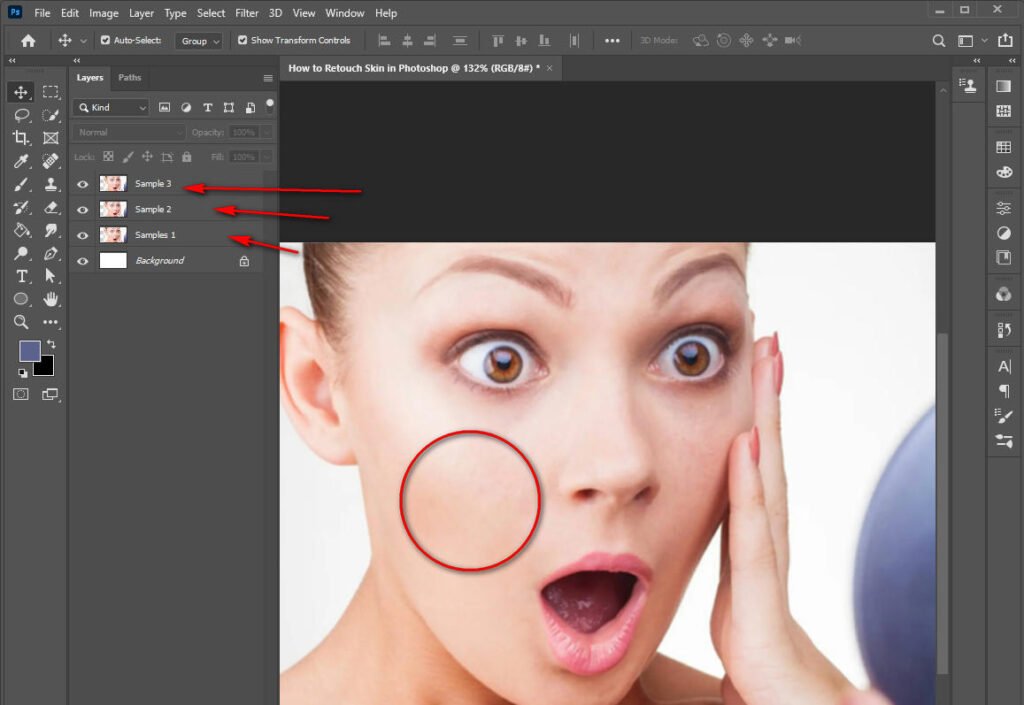The width and height of the screenshot is (1024, 705).
Task: Open the Auto-Select Group dropdown
Action: click(198, 40)
